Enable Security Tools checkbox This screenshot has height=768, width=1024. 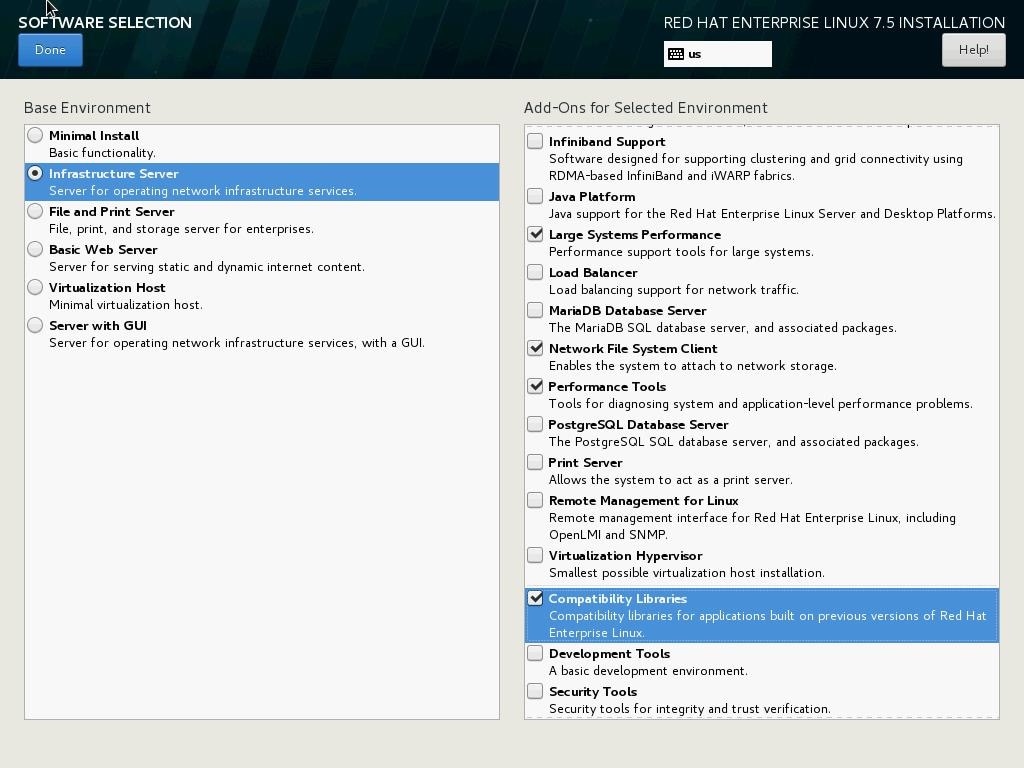pyautogui.click(x=535, y=691)
